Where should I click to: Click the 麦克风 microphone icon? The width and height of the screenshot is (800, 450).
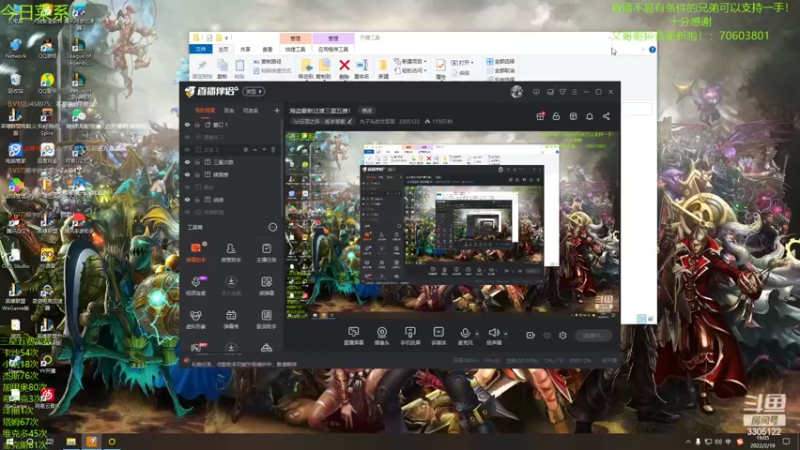coord(465,334)
